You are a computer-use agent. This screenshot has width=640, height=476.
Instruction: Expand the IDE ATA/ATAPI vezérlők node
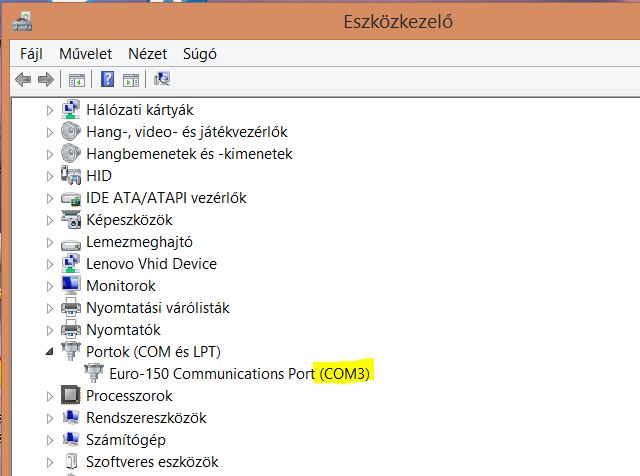pyautogui.click(x=50, y=198)
